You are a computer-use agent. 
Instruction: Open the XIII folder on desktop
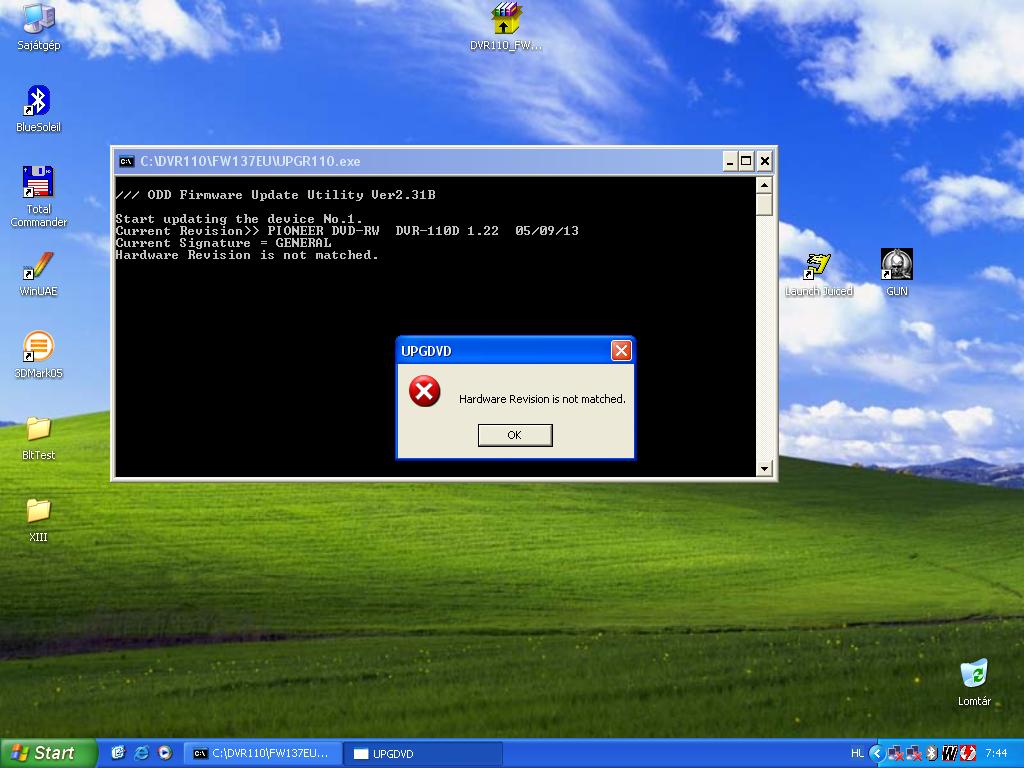click(38, 512)
